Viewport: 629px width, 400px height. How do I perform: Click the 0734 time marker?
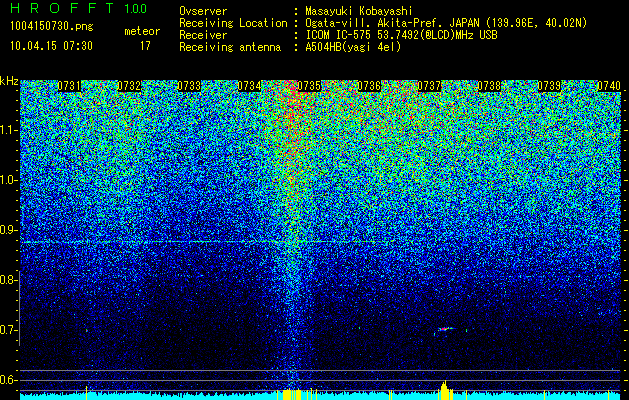tap(249, 86)
